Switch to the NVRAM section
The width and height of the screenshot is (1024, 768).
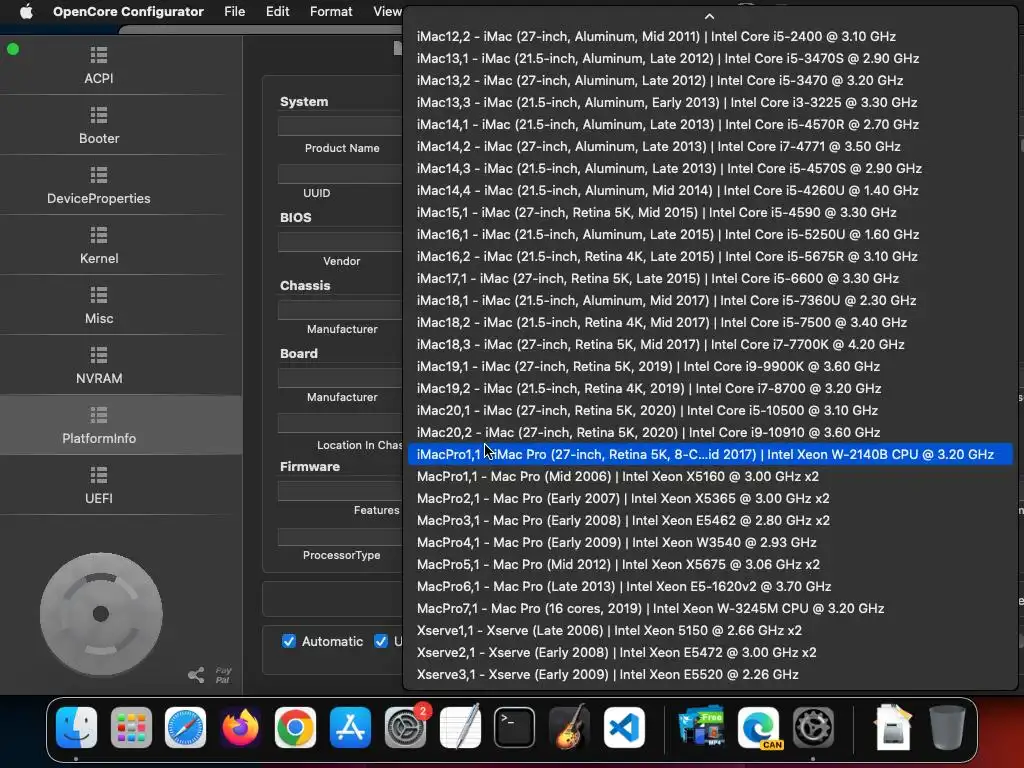(99, 366)
